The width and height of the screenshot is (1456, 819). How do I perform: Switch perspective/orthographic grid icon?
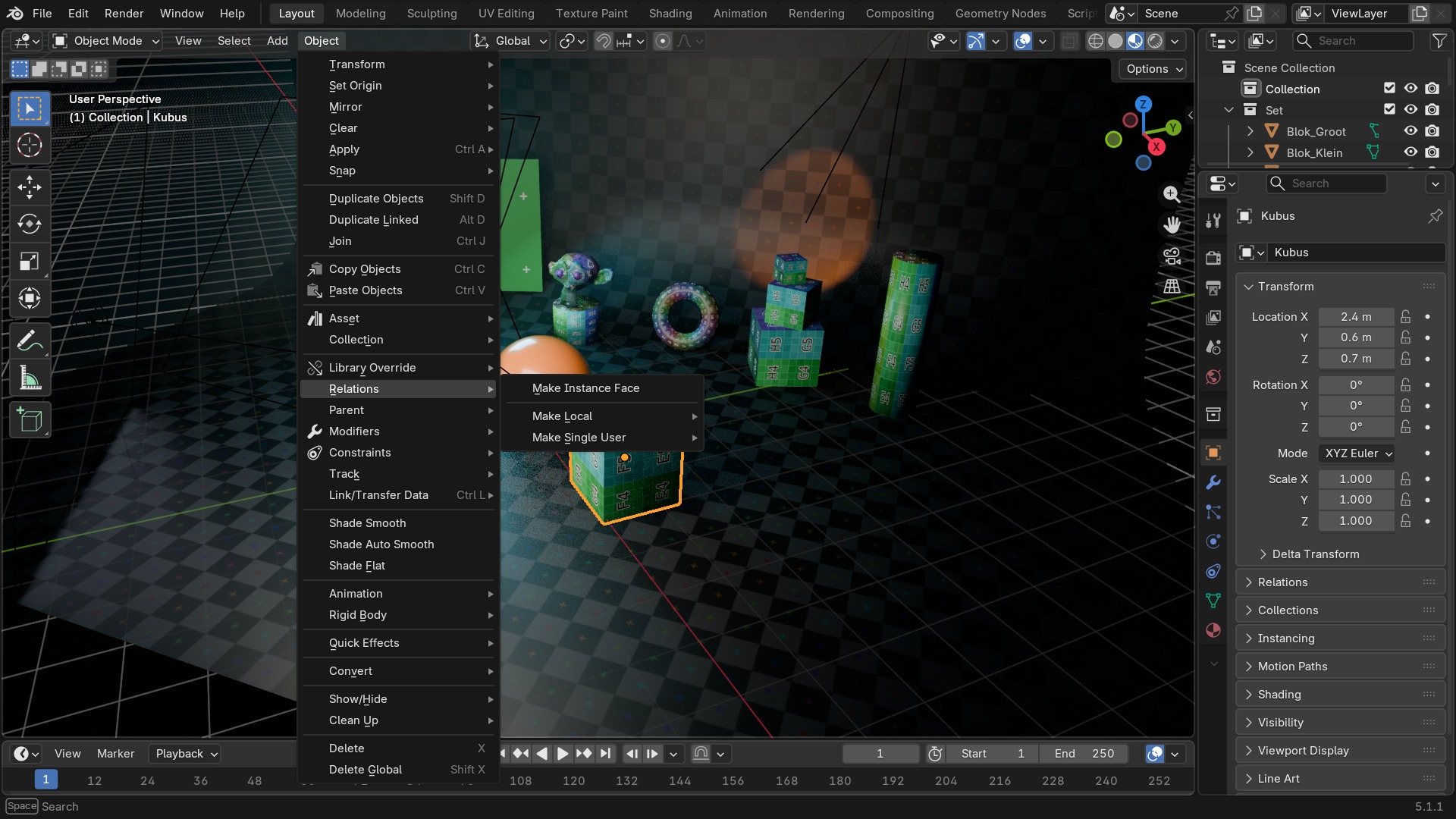(x=1172, y=286)
